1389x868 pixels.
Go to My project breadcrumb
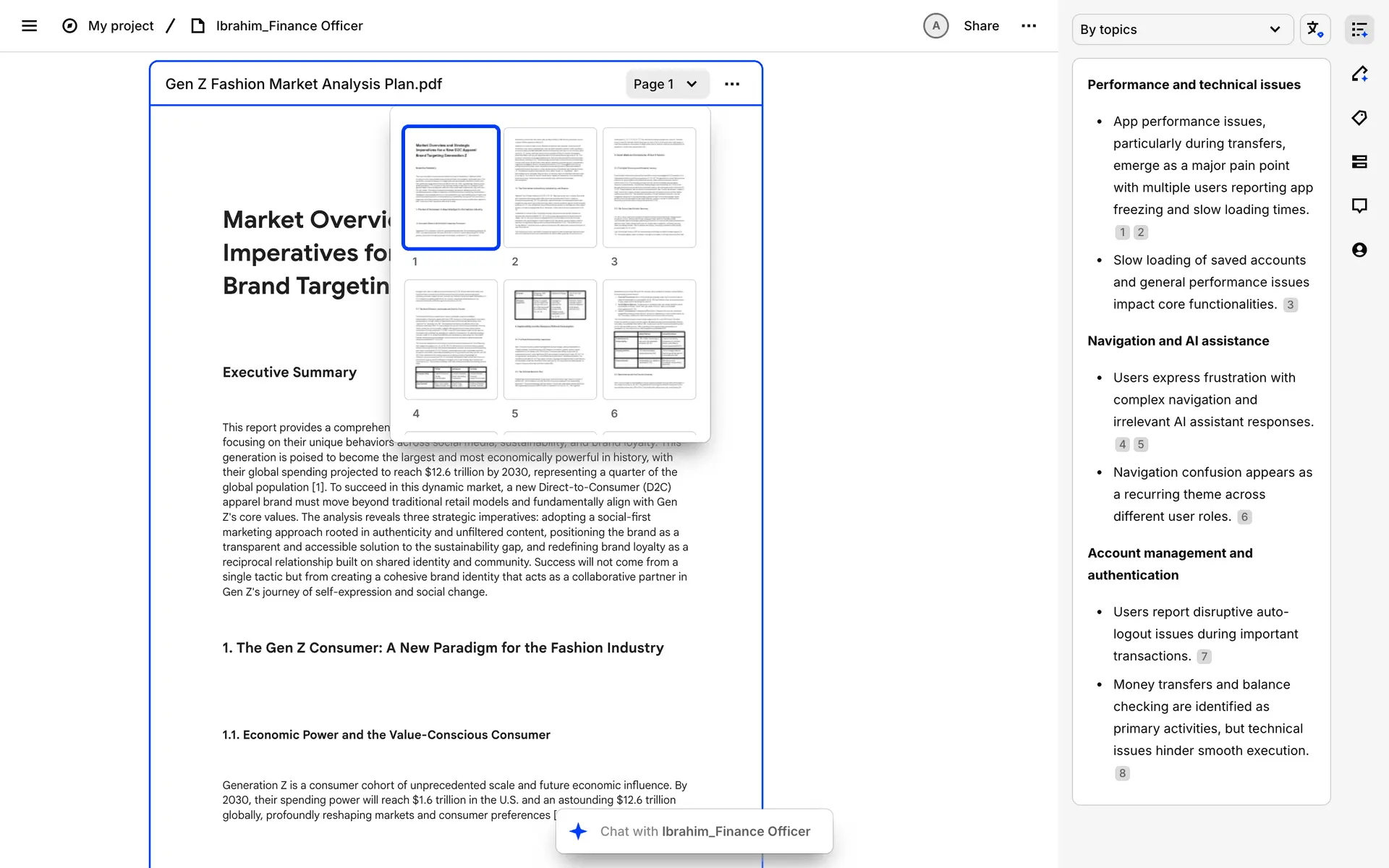[x=121, y=26]
